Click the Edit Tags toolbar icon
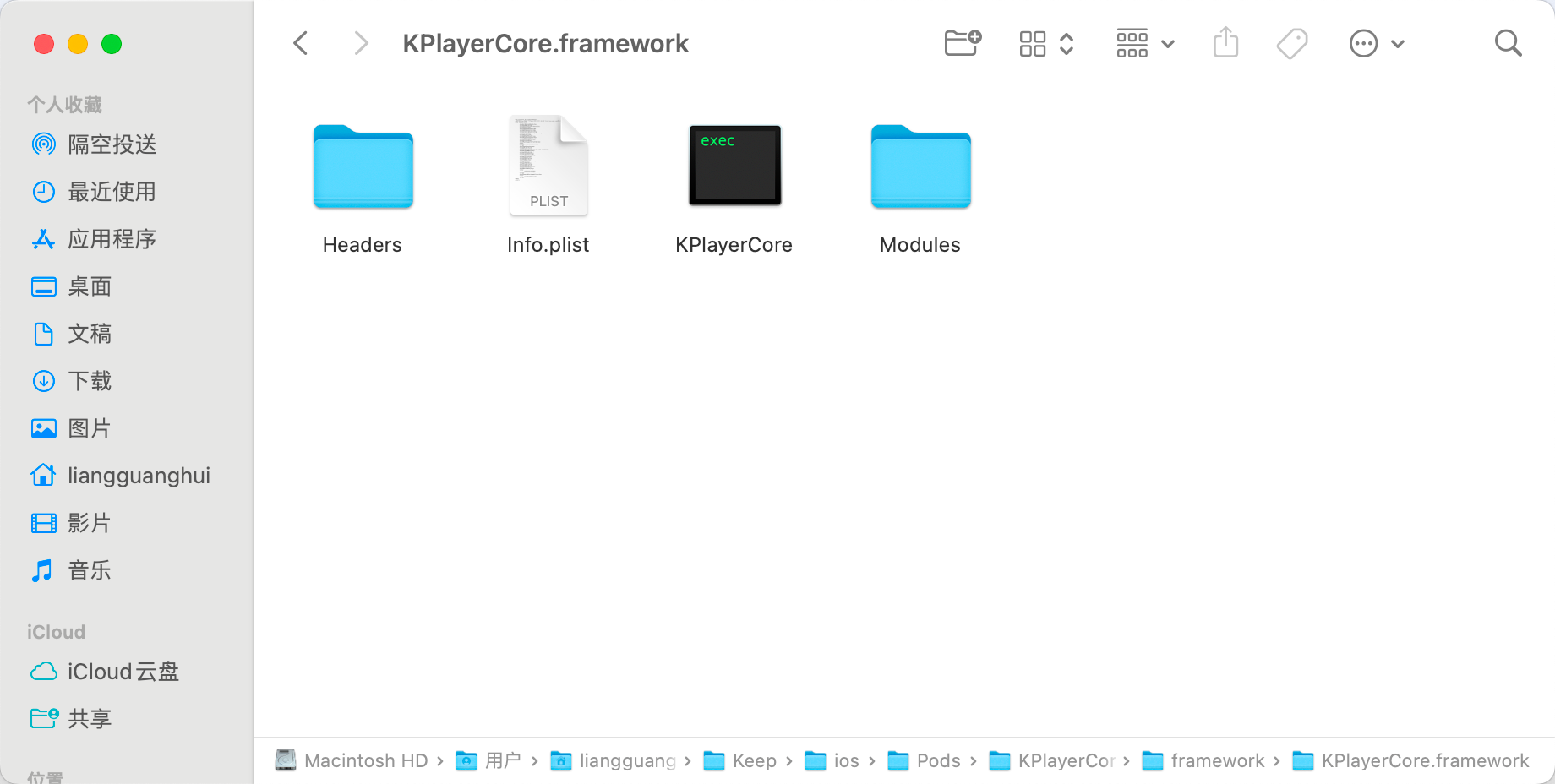 1292,43
